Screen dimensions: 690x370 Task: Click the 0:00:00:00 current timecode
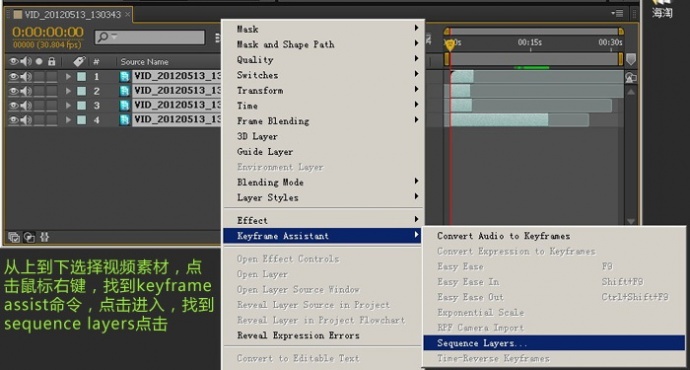[48, 32]
